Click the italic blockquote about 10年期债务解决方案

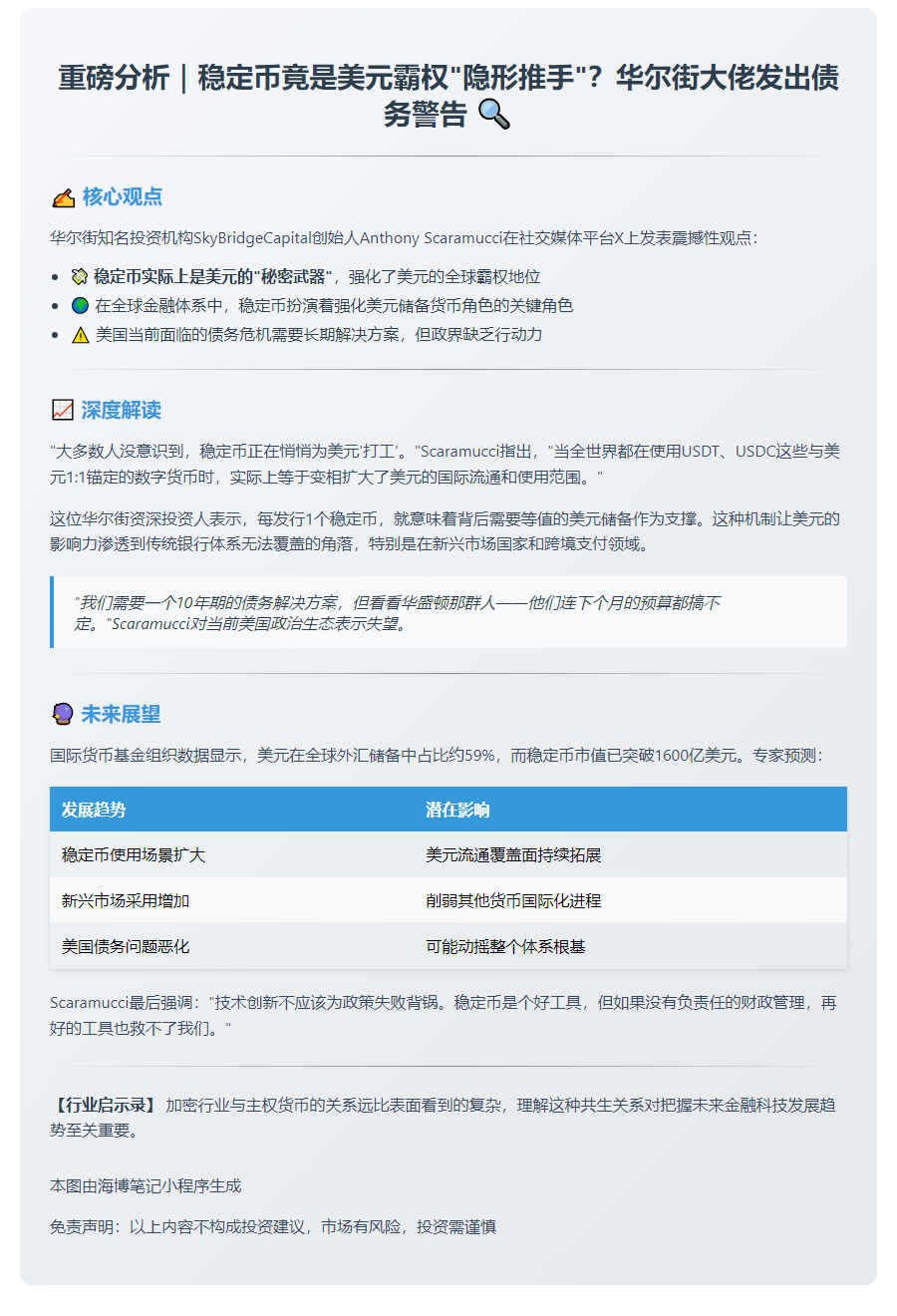pyautogui.click(x=399, y=613)
